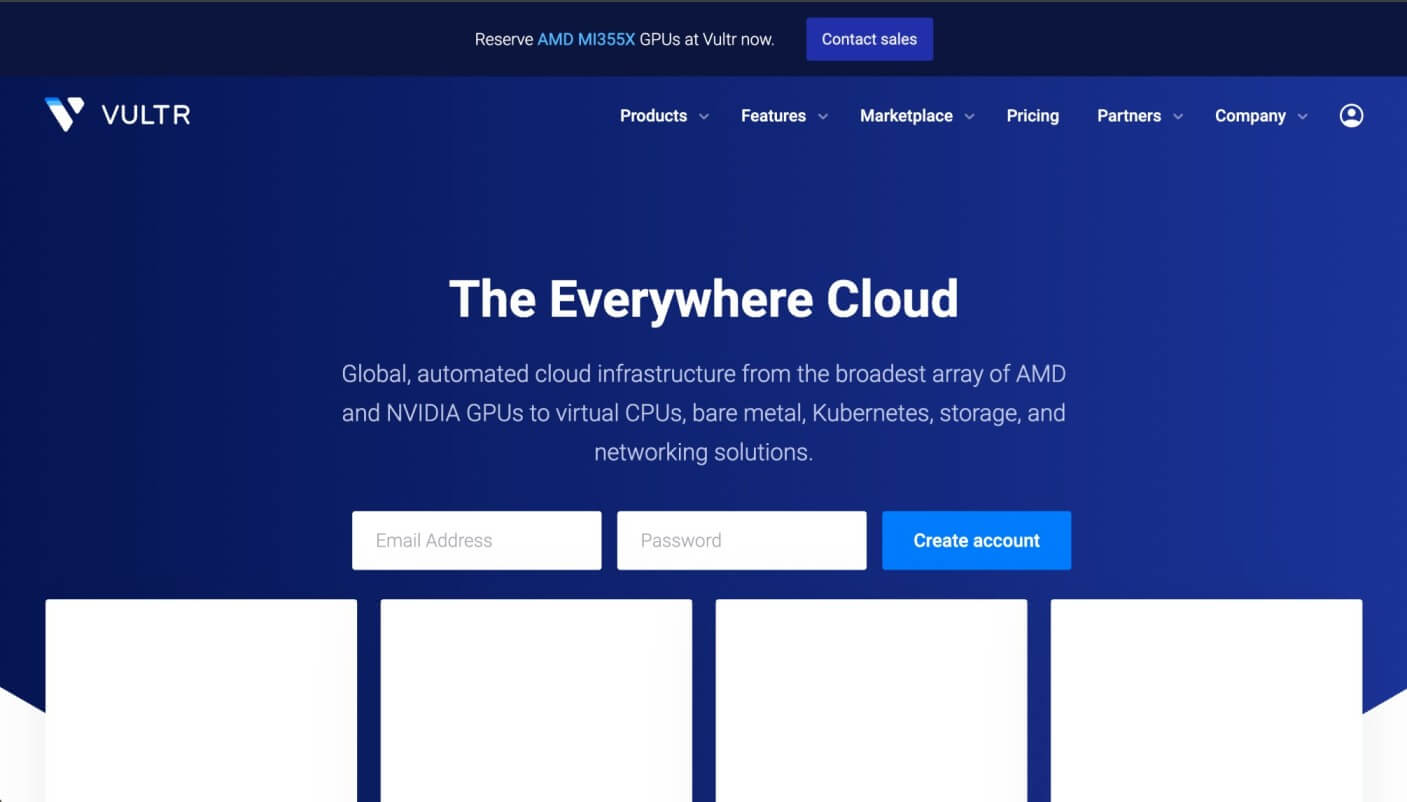Open the Products menu
Image resolution: width=1407 pixels, height=802 pixels.
point(653,116)
